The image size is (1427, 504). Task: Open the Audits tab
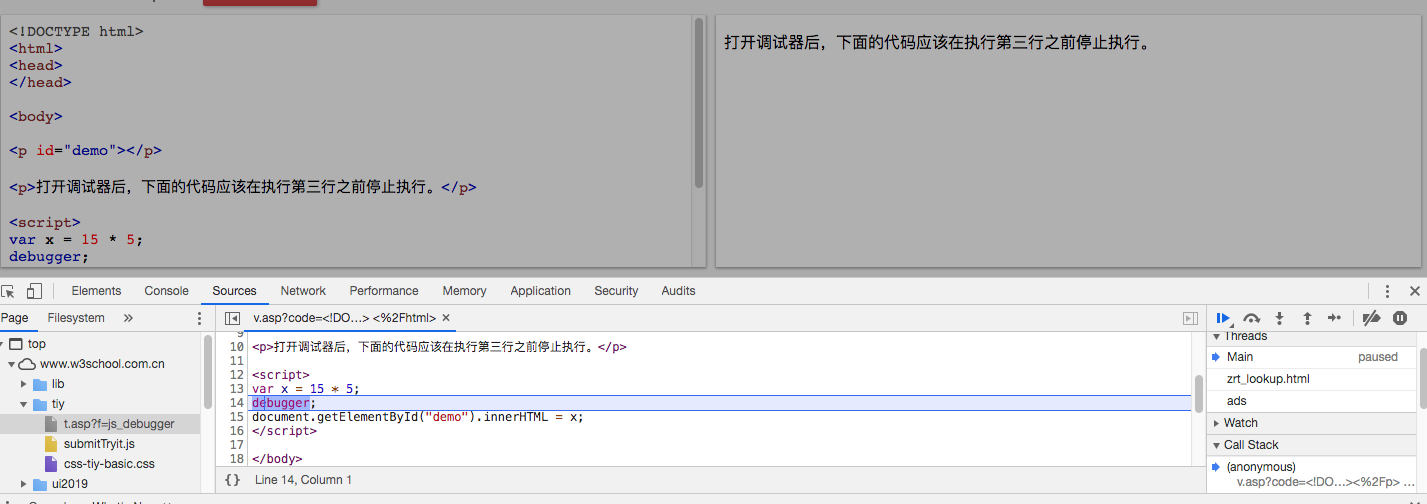[x=678, y=291]
